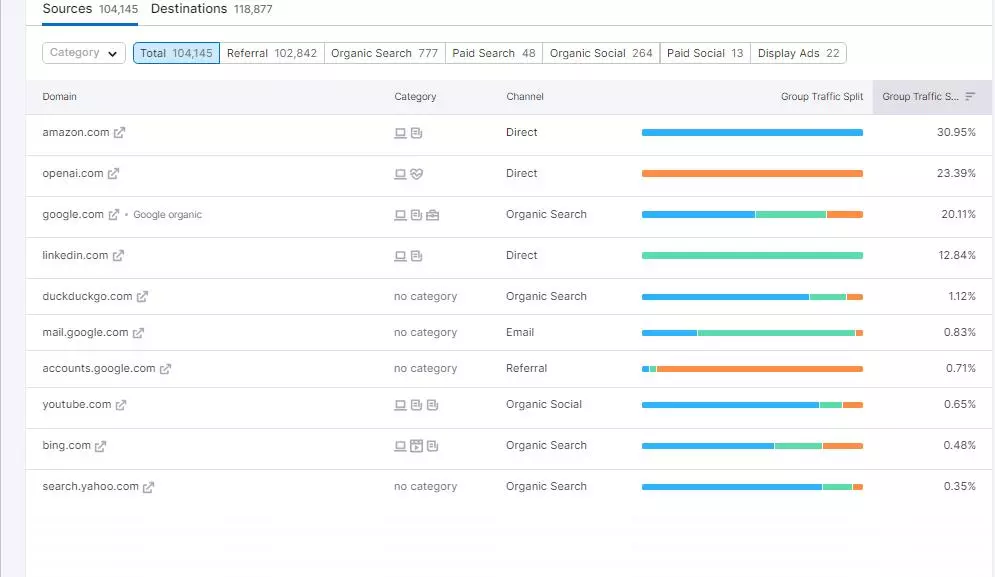995x577 pixels.
Task: Open google.com external link icon
Action: (114, 215)
